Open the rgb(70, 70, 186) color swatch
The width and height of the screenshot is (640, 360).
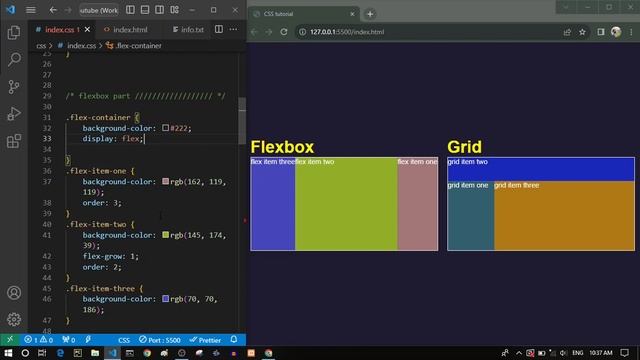click(x=165, y=299)
